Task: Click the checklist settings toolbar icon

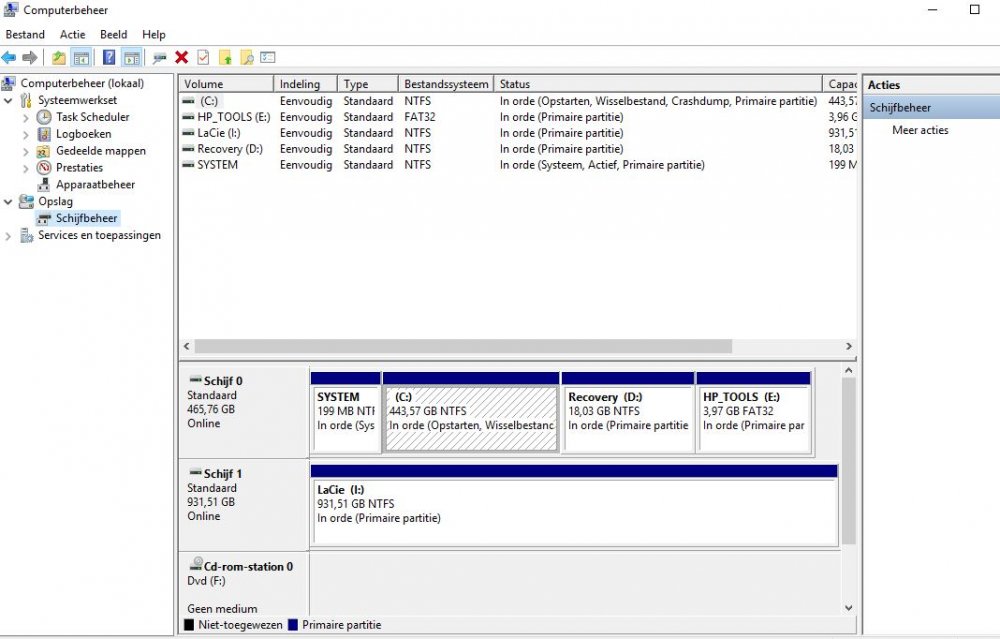Action: (x=268, y=58)
